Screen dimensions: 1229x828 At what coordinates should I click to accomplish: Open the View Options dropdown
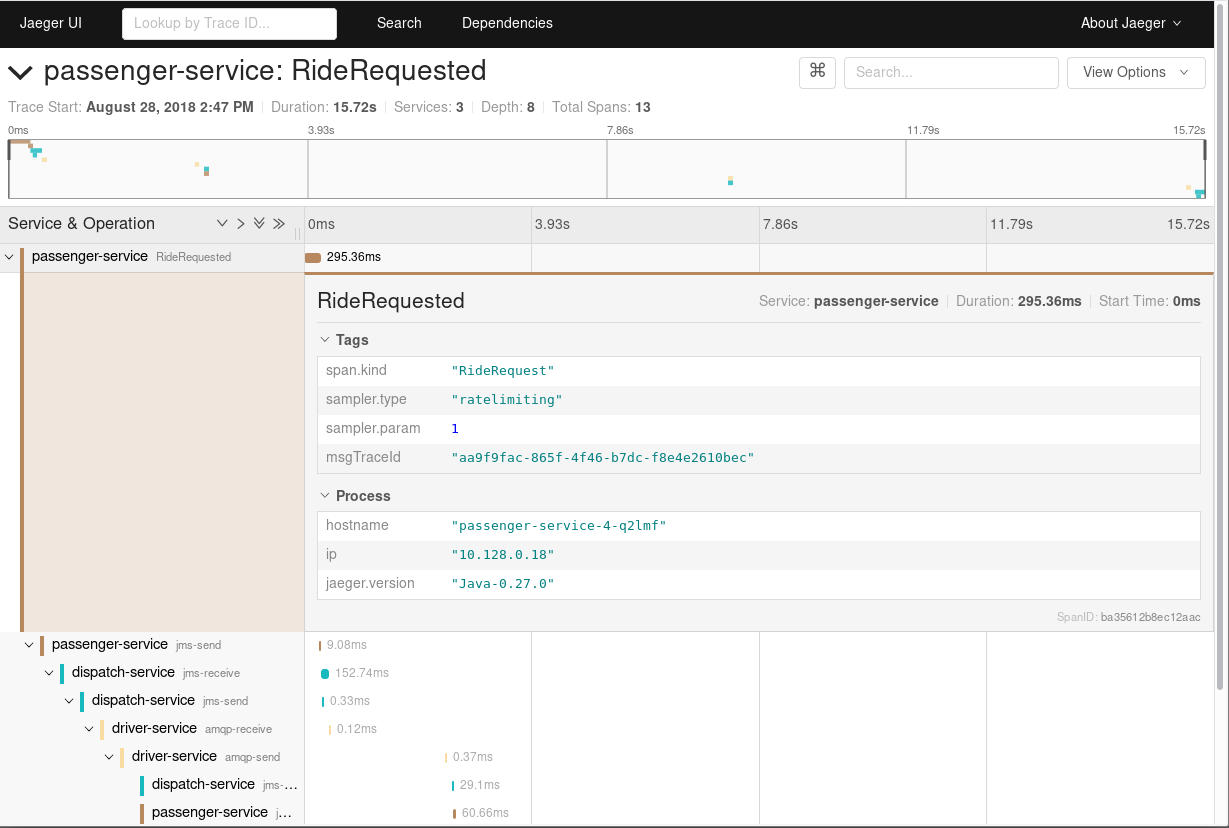1136,72
